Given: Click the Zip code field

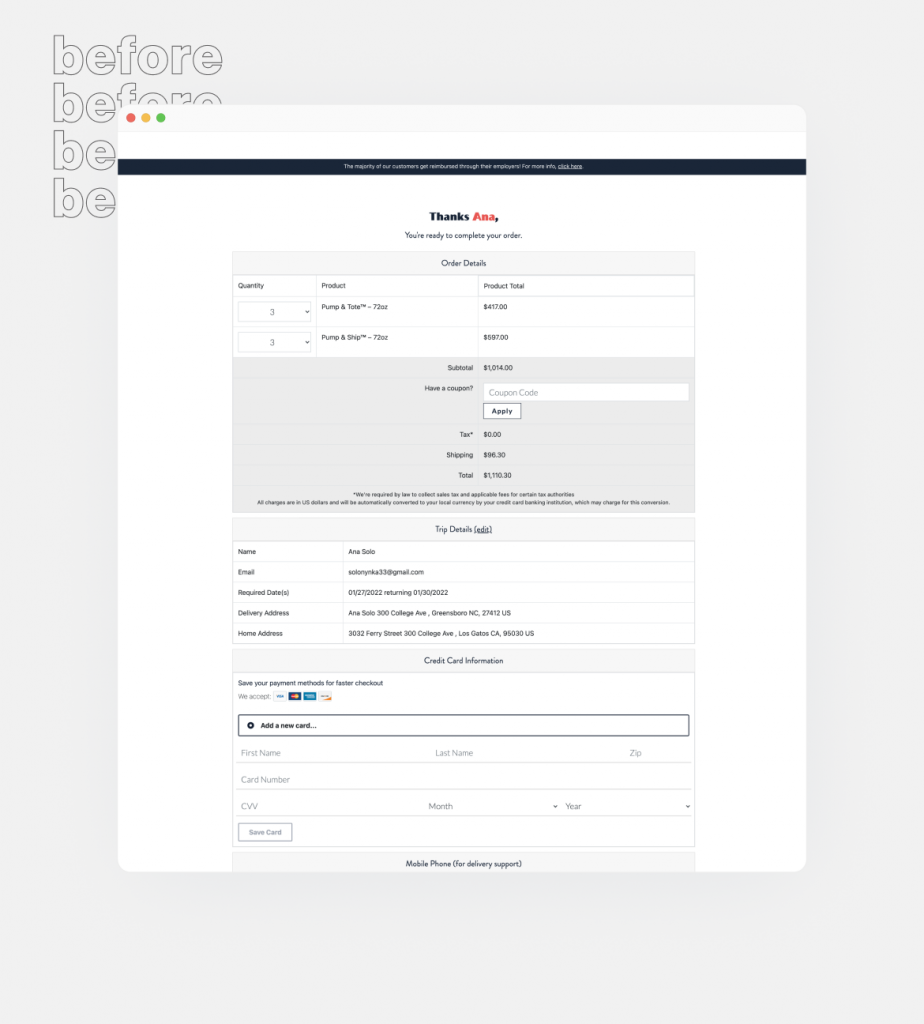Looking at the screenshot, I should coord(657,753).
